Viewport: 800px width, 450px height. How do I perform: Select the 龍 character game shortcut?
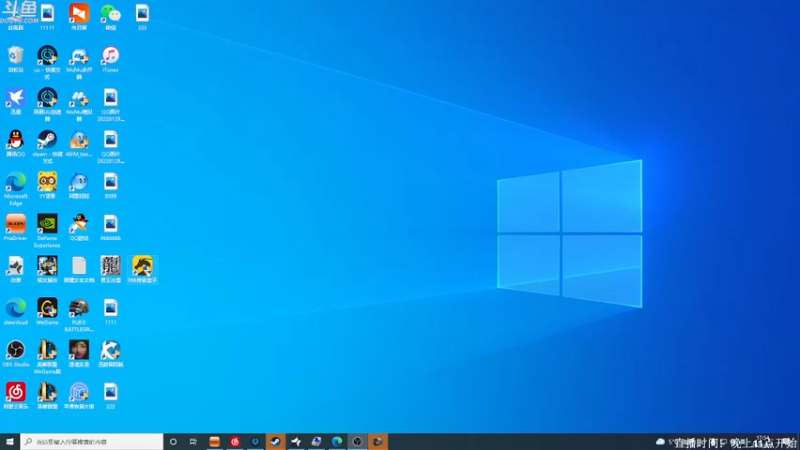pyautogui.click(x=111, y=266)
